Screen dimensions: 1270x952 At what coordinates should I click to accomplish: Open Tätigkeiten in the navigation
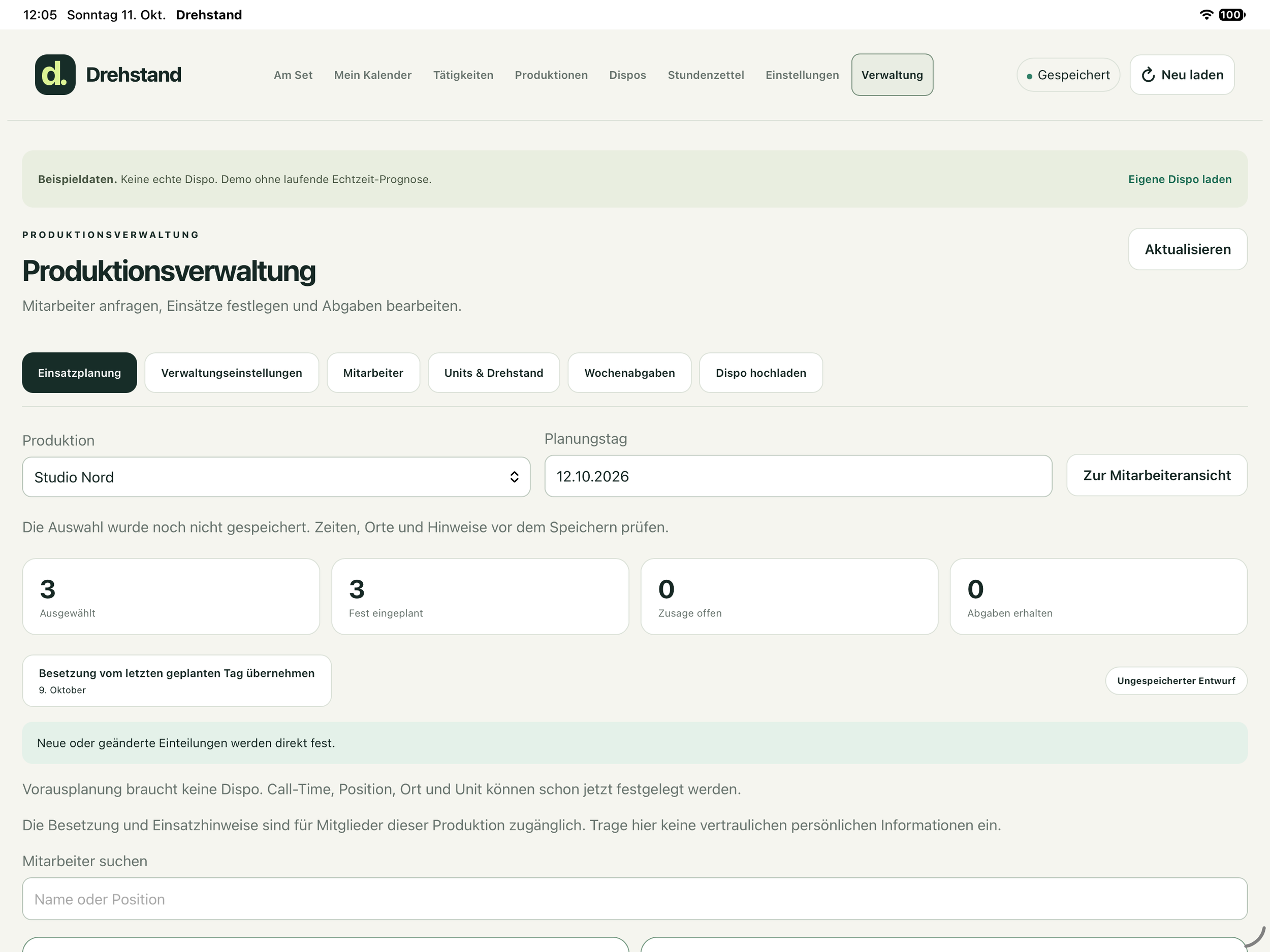463,75
